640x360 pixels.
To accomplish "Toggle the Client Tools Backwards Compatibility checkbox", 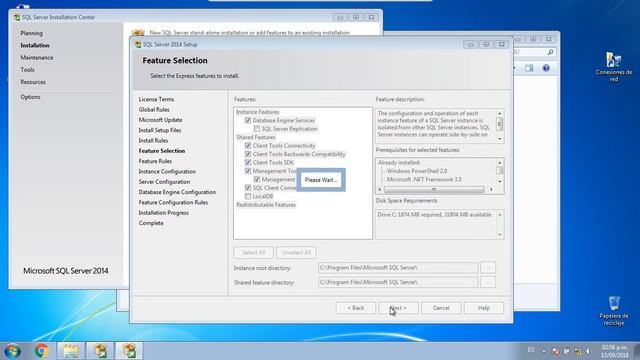I will [248, 154].
